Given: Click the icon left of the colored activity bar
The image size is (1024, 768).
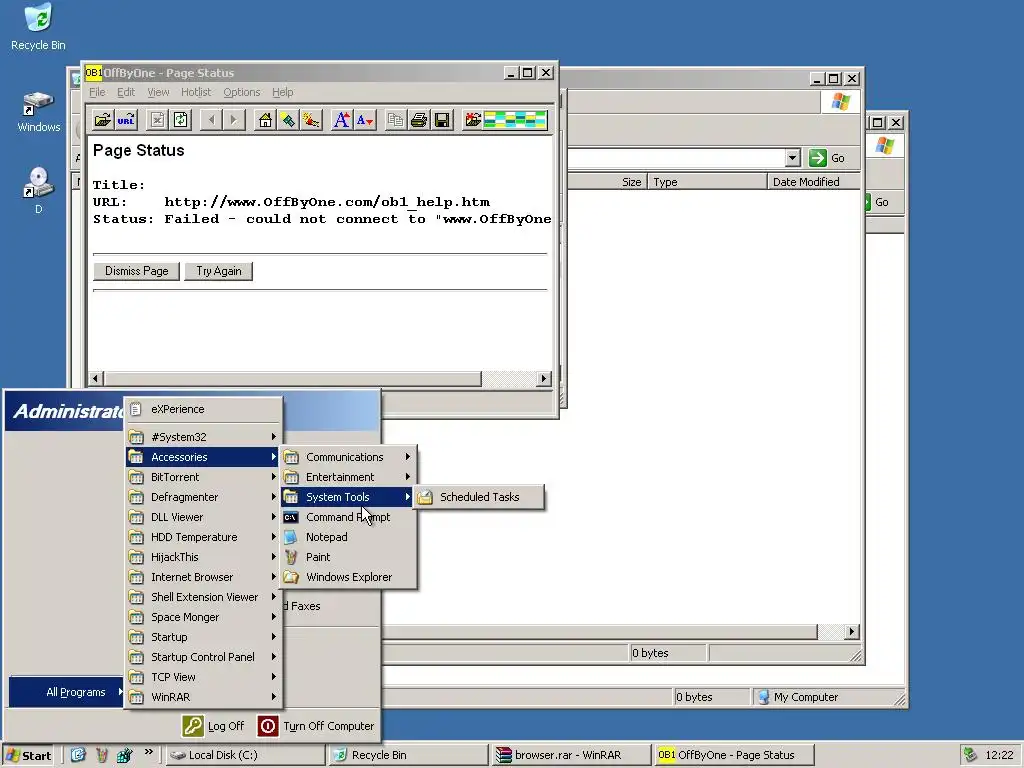Looking at the screenshot, I should (x=472, y=120).
